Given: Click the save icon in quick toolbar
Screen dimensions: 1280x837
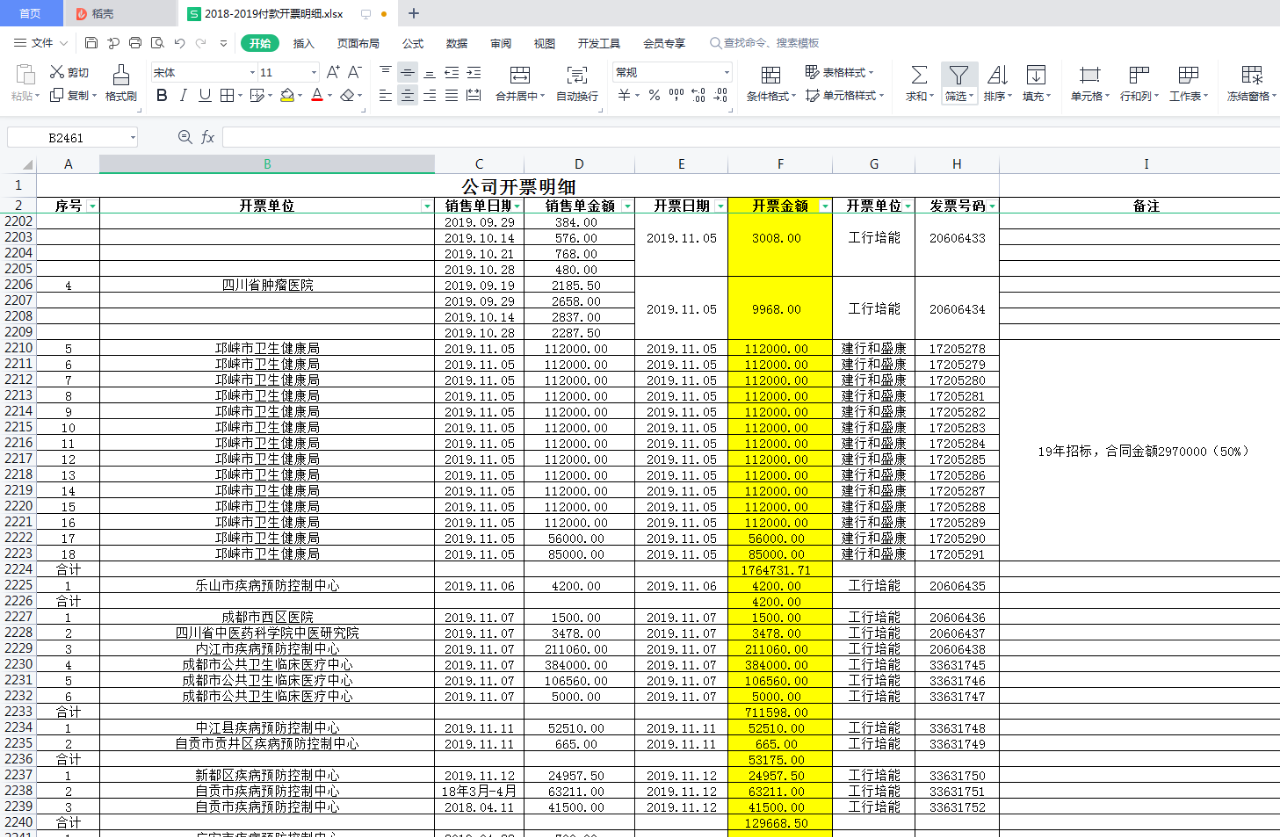Looking at the screenshot, I should click(x=91, y=43).
